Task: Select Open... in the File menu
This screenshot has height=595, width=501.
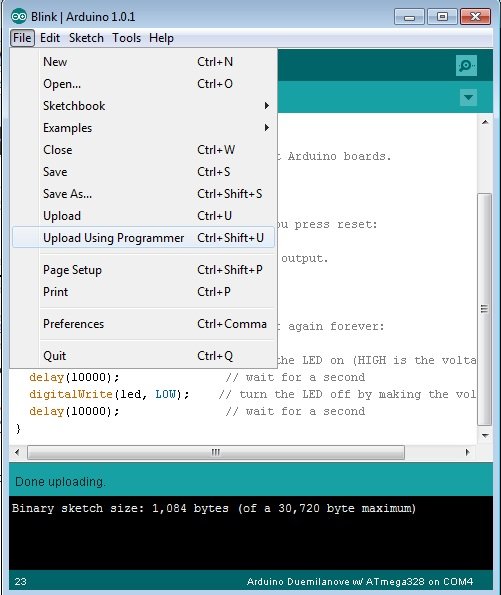Action: click(x=143, y=84)
